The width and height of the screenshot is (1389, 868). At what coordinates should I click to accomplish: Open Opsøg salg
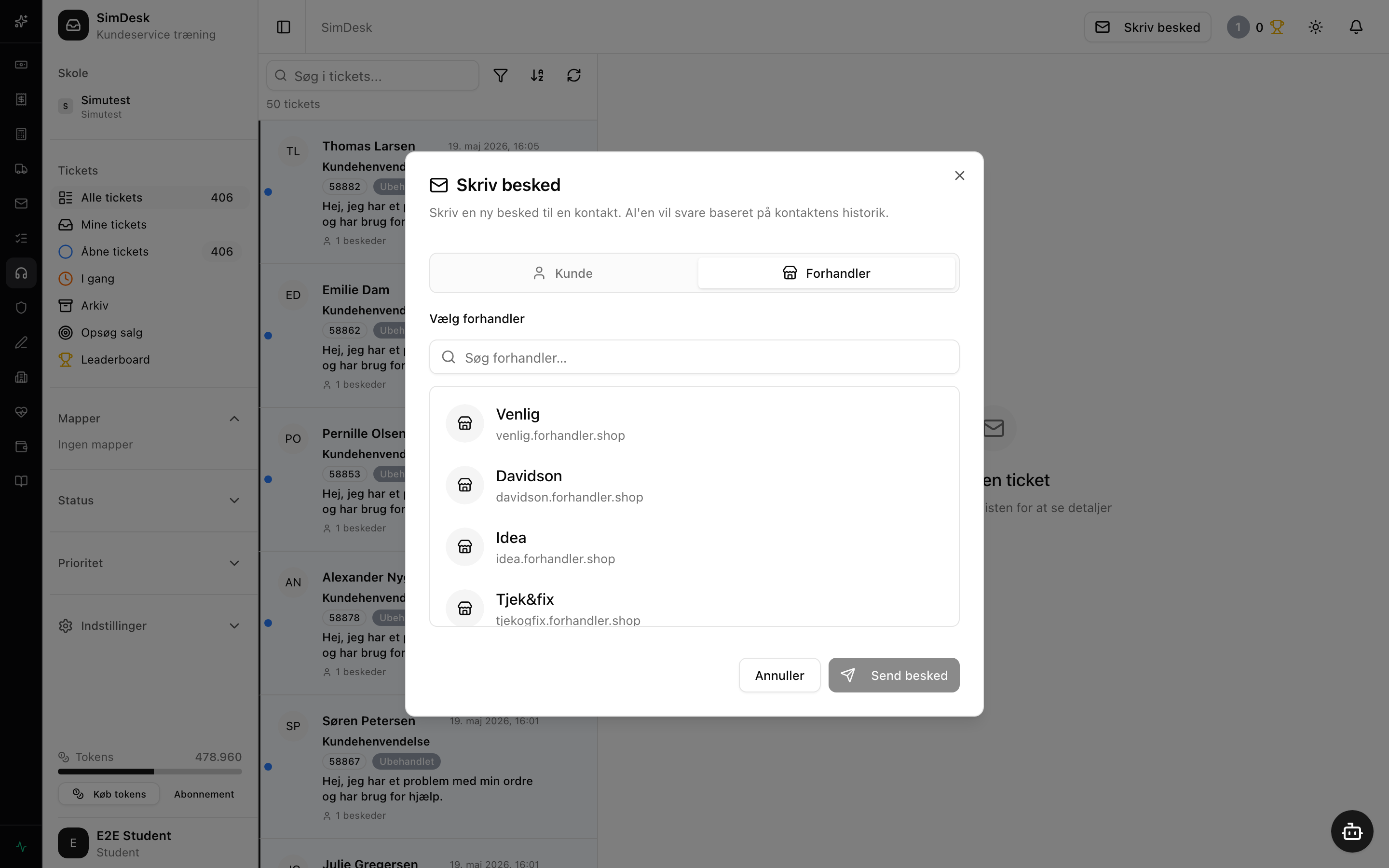click(150, 332)
